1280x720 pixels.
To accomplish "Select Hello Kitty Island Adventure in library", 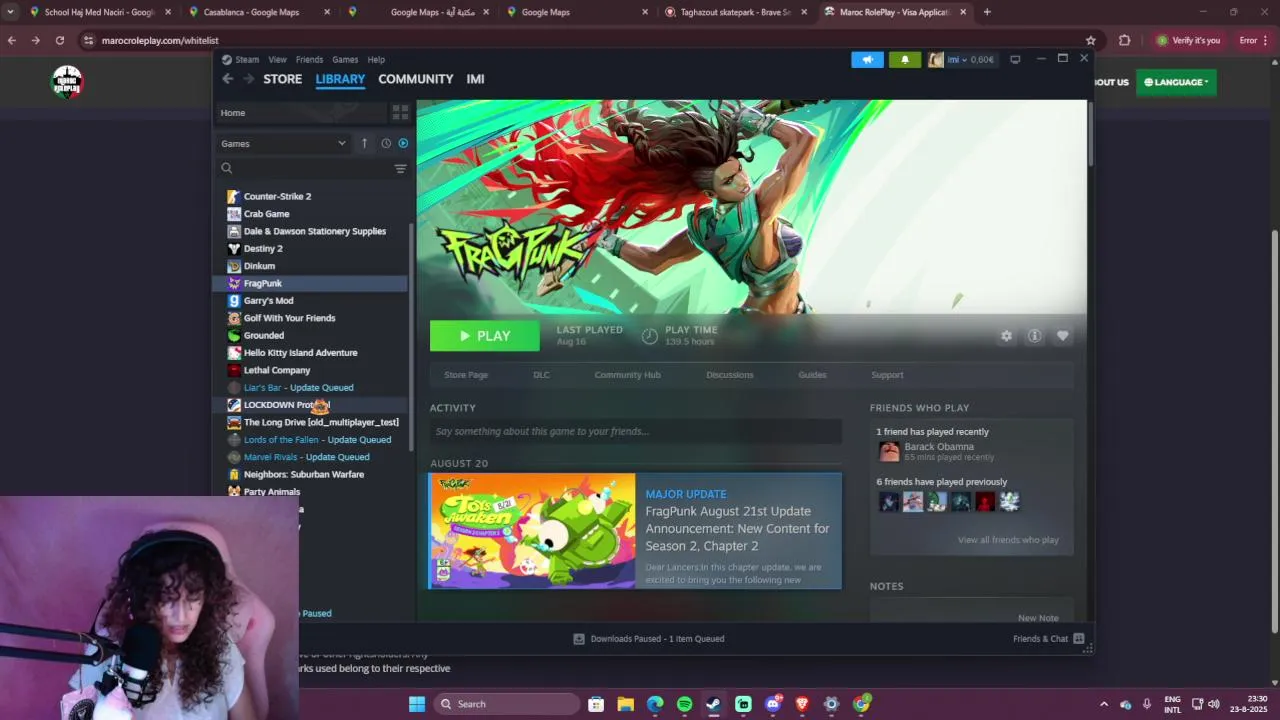I will [x=300, y=353].
